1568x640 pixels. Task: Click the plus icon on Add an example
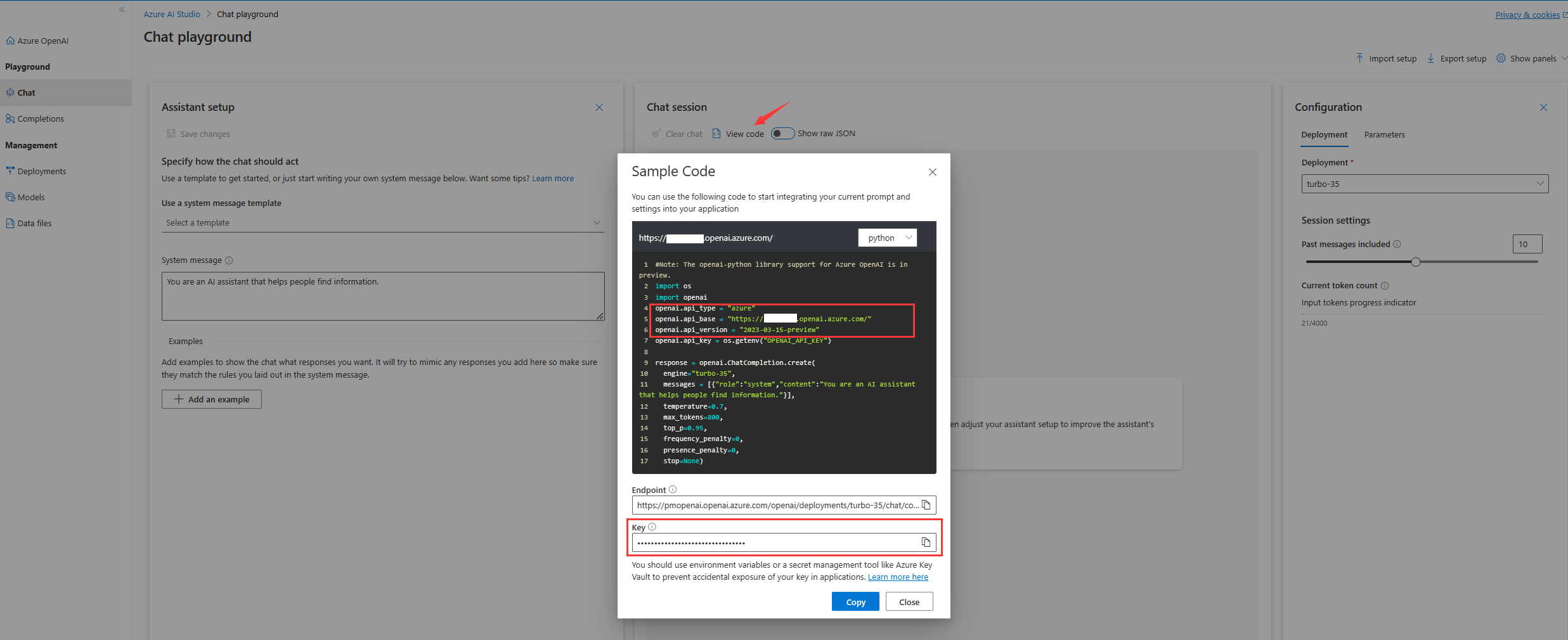[179, 399]
